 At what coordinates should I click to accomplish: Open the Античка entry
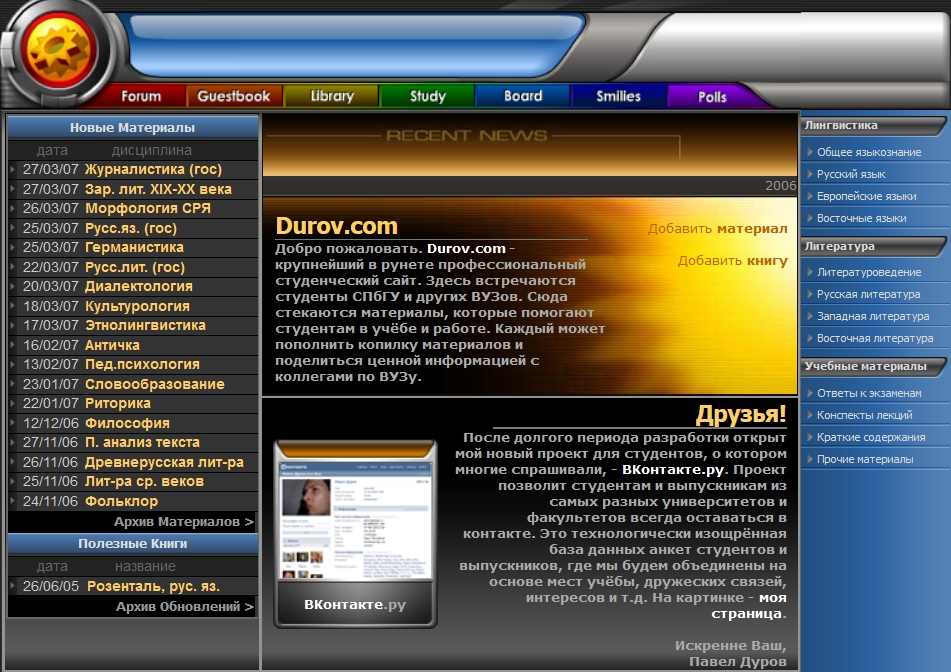(112, 345)
